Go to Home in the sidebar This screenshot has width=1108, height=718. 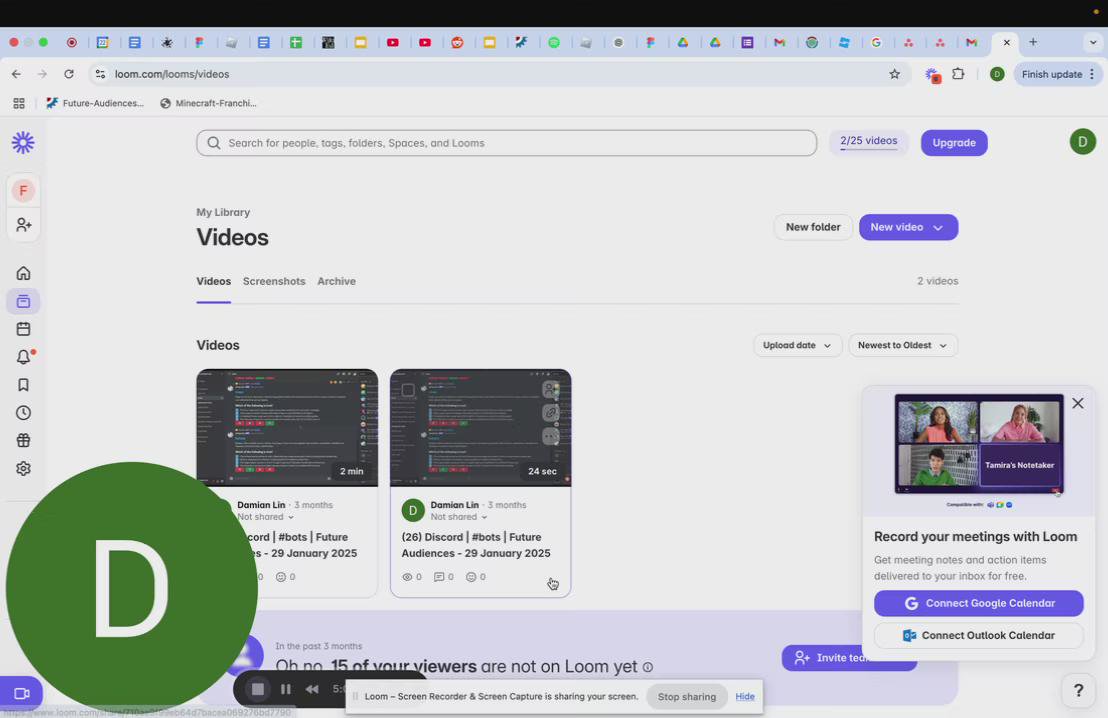tap(23, 273)
